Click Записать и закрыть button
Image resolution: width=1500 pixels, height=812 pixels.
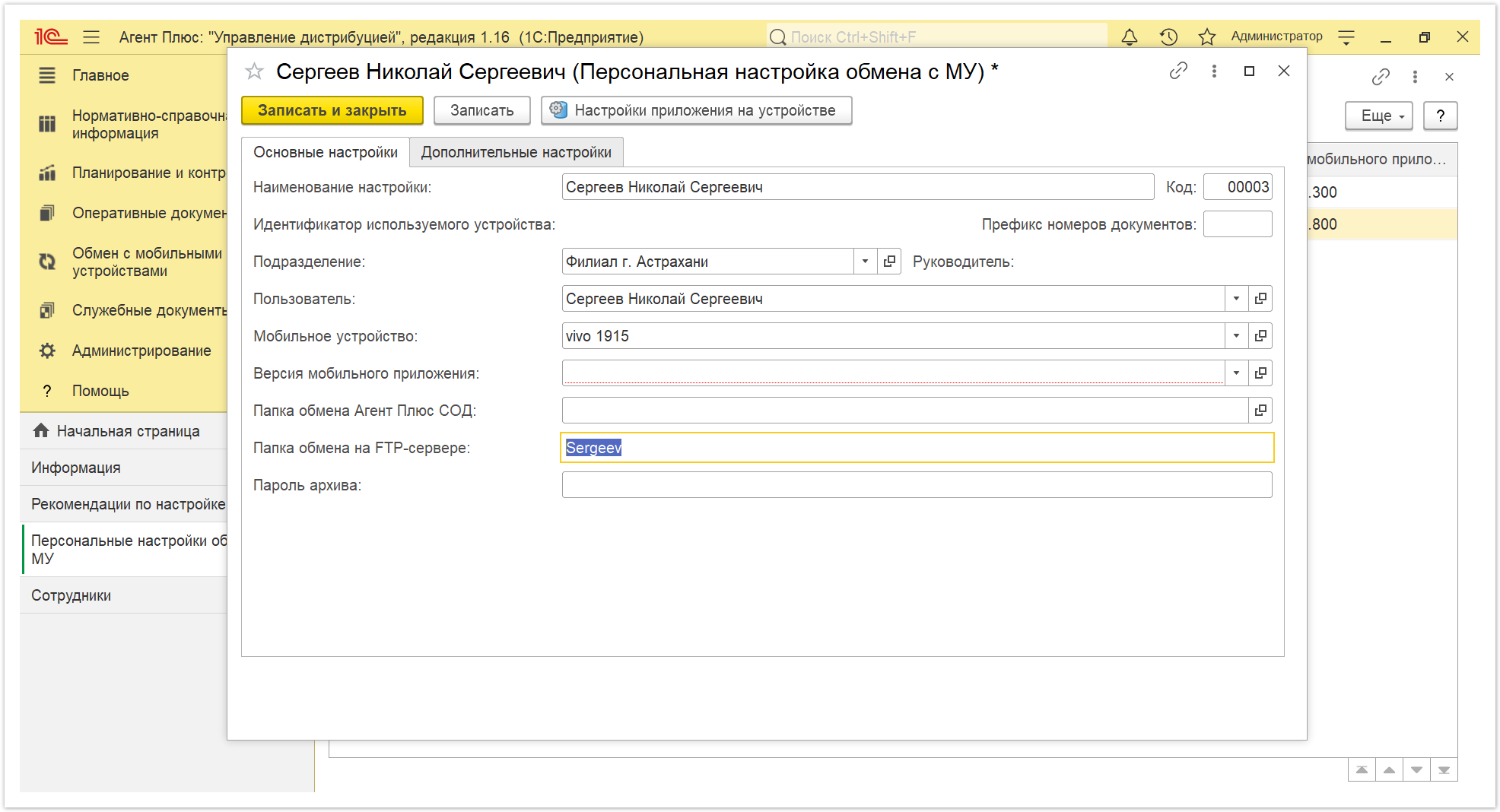point(332,110)
